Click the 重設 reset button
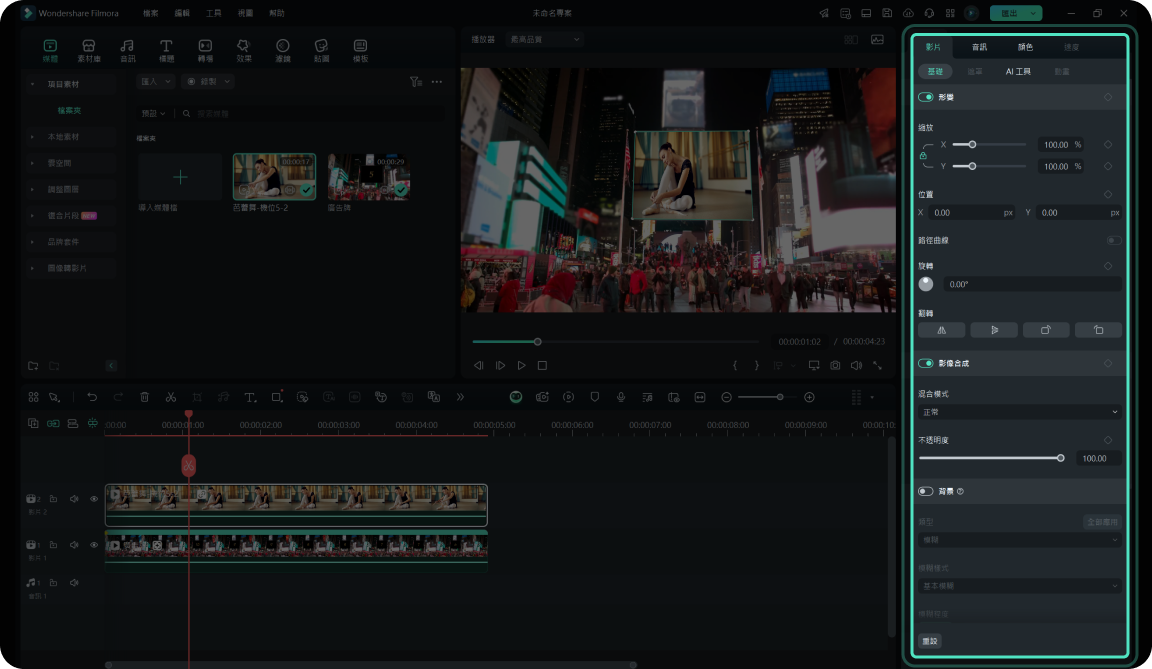This screenshot has height=669, width=1152. pyautogui.click(x=930, y=641)
